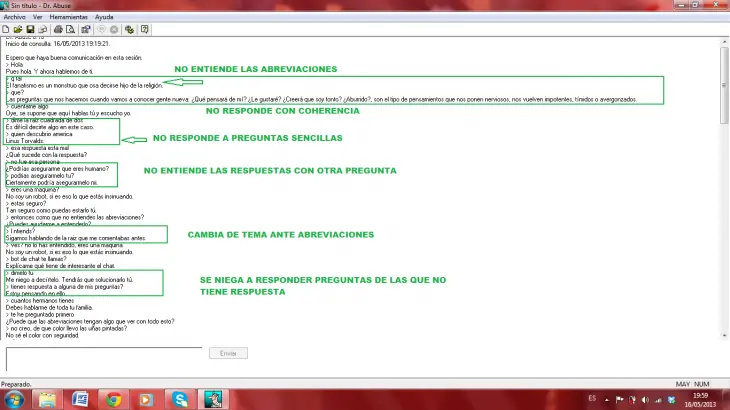Screen dimensions: 730x410
Task: Click the Print icon in toolbar
Action: [58, 29]
